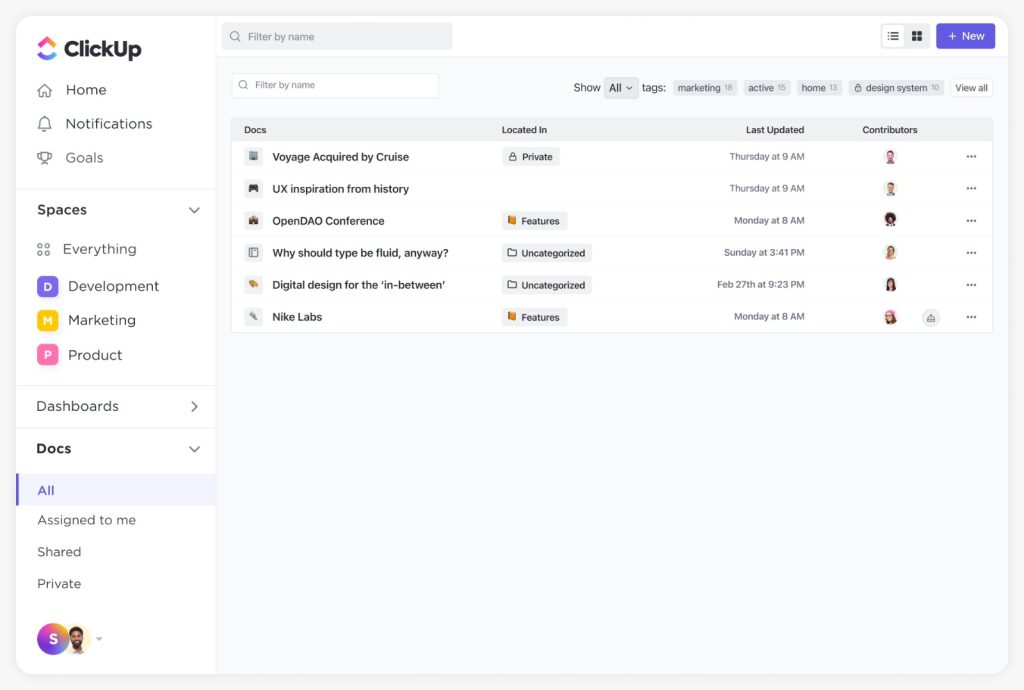
Task: Collapse the Spaces section
Action: [194, 210]
